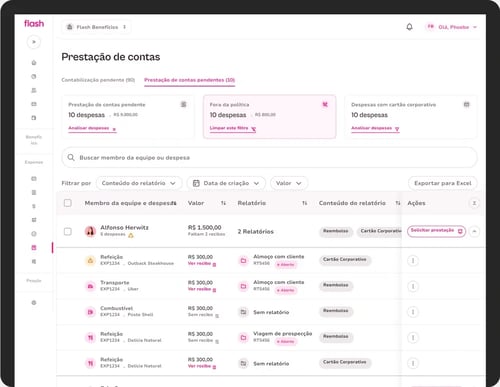Click the Combustível fuel category icon

(90, 312)
